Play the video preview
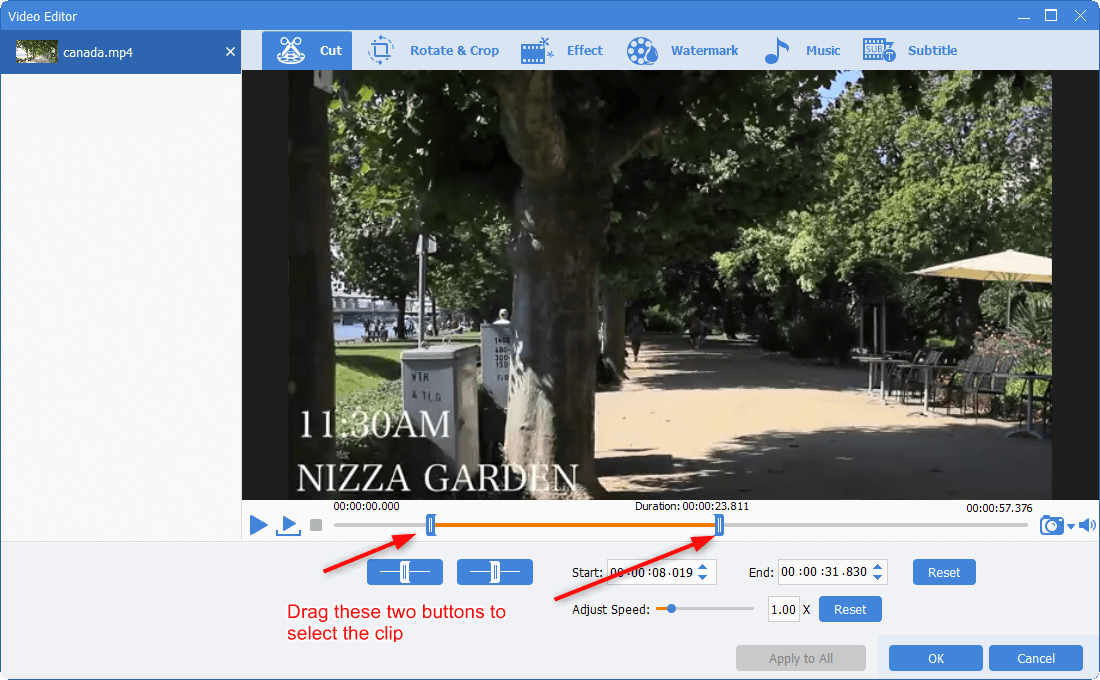Viewport: 1100px width, 680px height. click(x=258, y=525)
